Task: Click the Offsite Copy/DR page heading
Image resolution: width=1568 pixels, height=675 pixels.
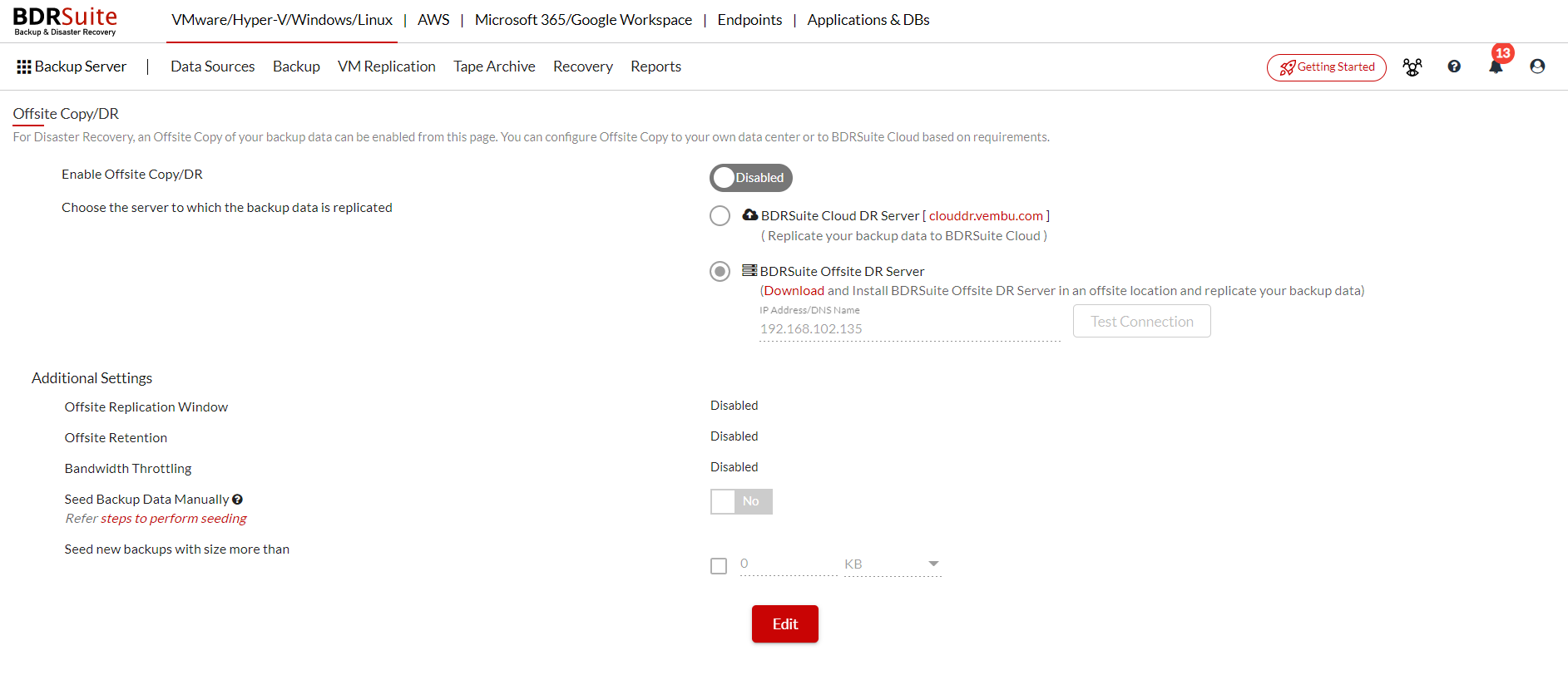Action: point(66,114)
